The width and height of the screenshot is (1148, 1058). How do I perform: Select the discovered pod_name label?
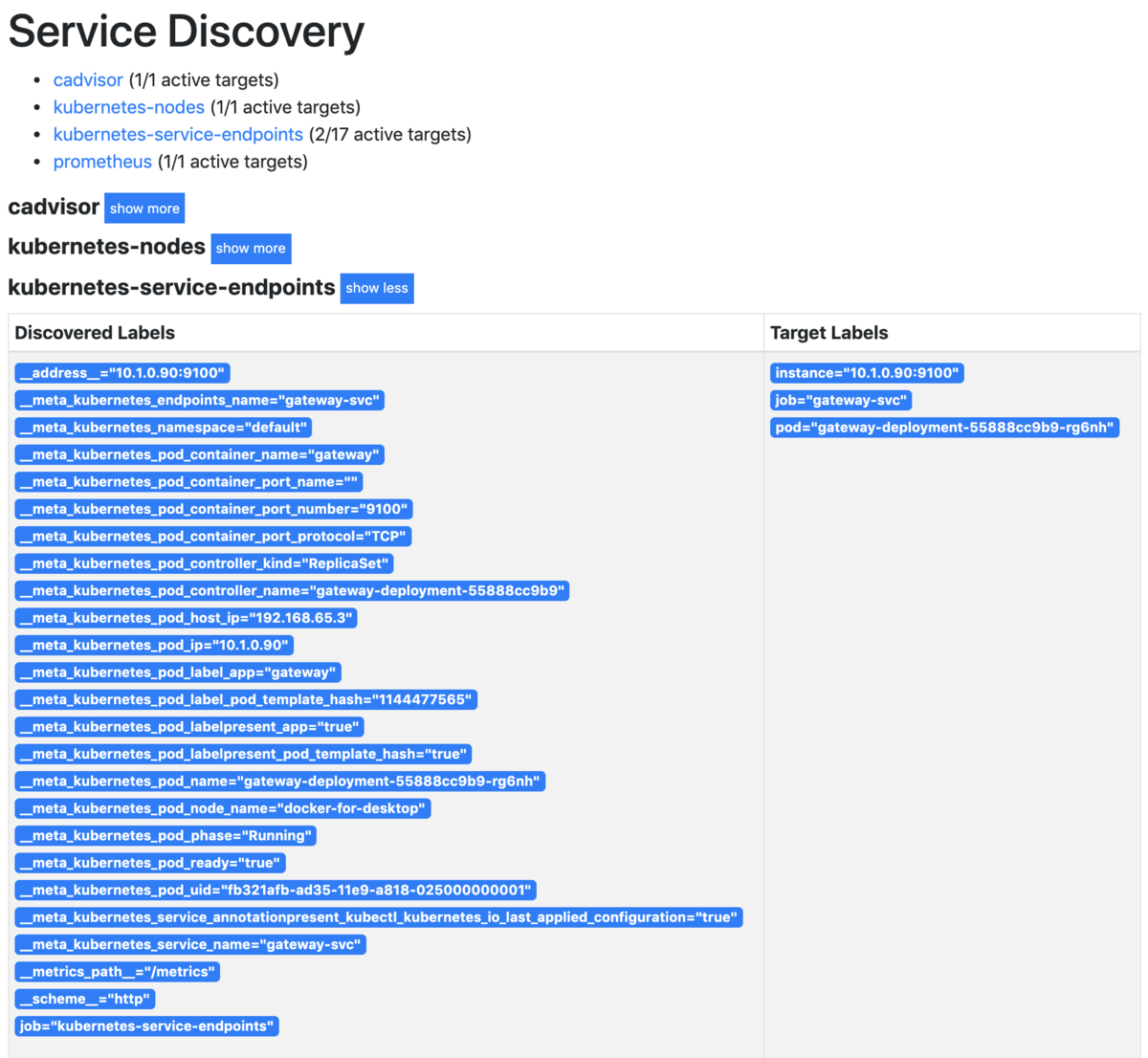[280, 782]
